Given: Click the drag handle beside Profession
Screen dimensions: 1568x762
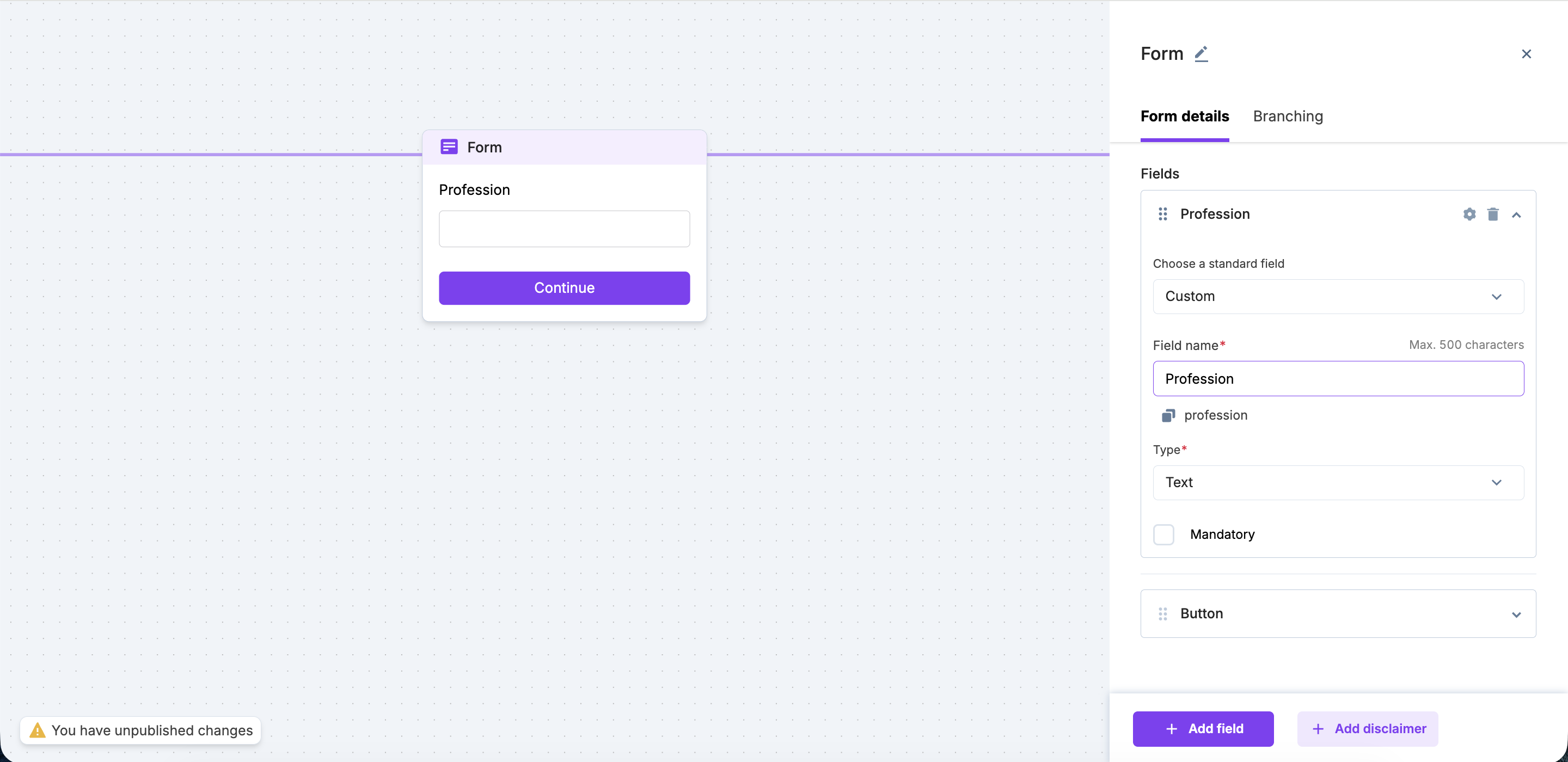Looking at the screenshot, I should [1162, 214].
